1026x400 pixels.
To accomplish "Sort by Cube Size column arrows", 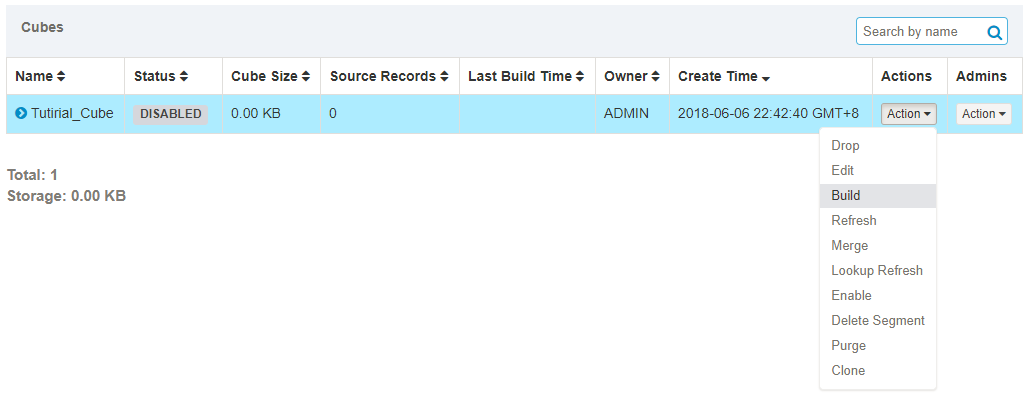I will point(306,77).
